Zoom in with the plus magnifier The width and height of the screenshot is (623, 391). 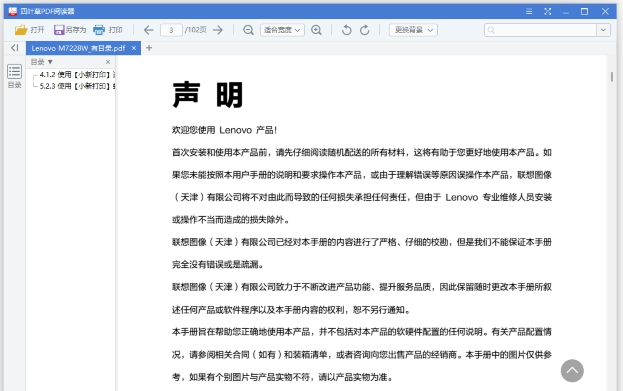[x=316, y=30]
